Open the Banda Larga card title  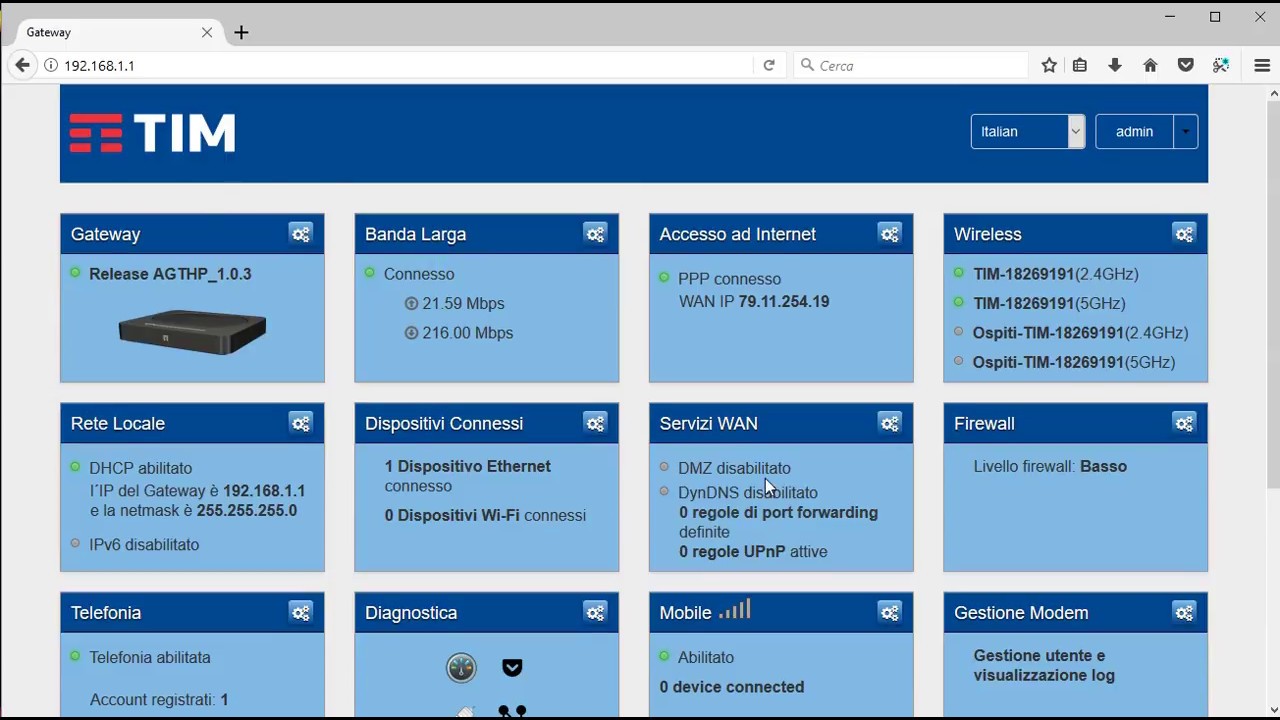[x=415, y=234]
